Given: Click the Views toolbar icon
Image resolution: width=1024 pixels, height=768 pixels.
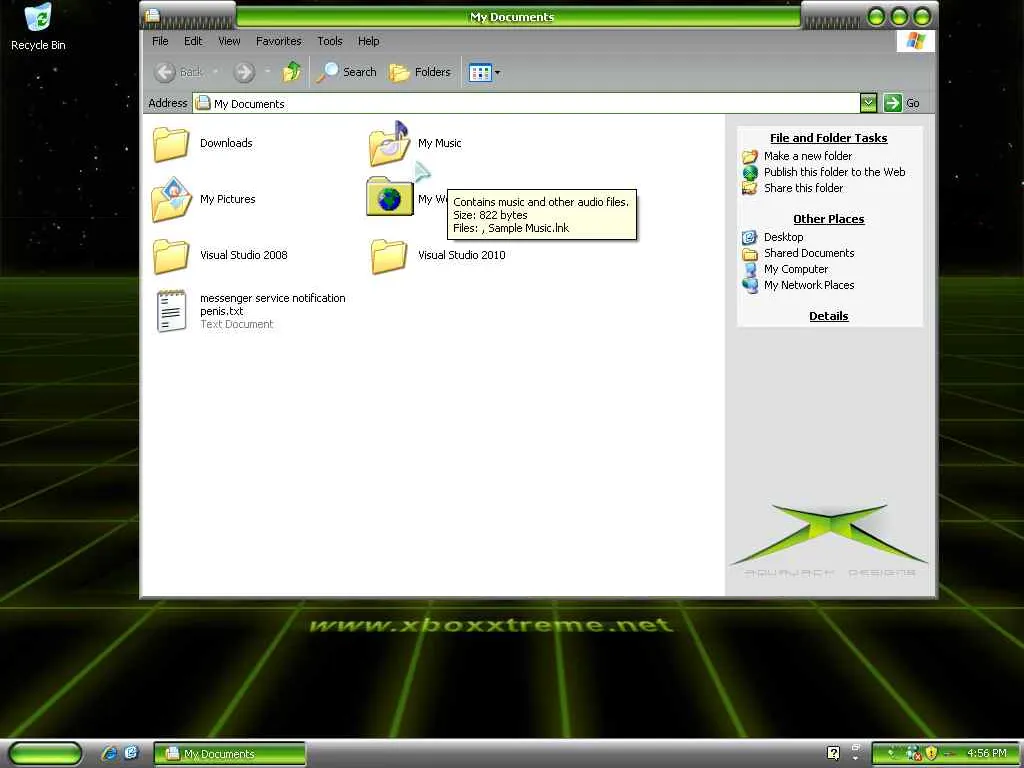Looking at the screenshot, I should point(480,72).
